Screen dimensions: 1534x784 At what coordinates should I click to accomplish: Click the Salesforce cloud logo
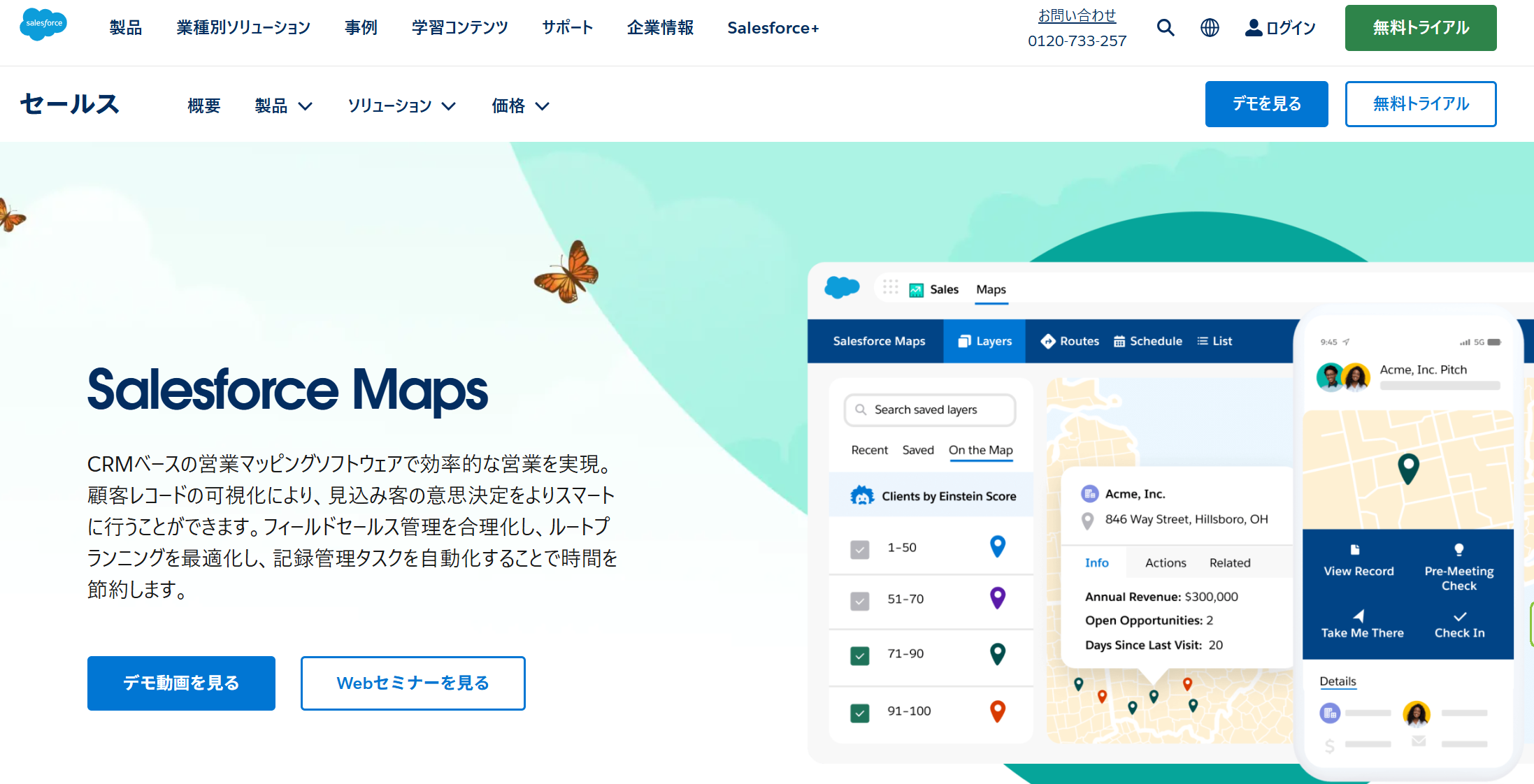43,24
